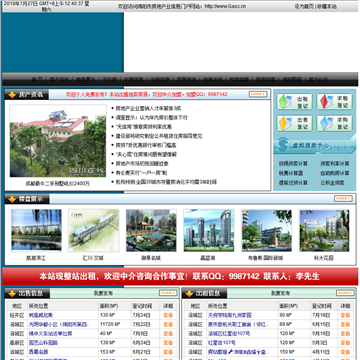Click 查看 for 40㎡ 7月9日 sale row
Image resolution: width=360 pixels, height=360 pixels.
click(x=168, y=334)
